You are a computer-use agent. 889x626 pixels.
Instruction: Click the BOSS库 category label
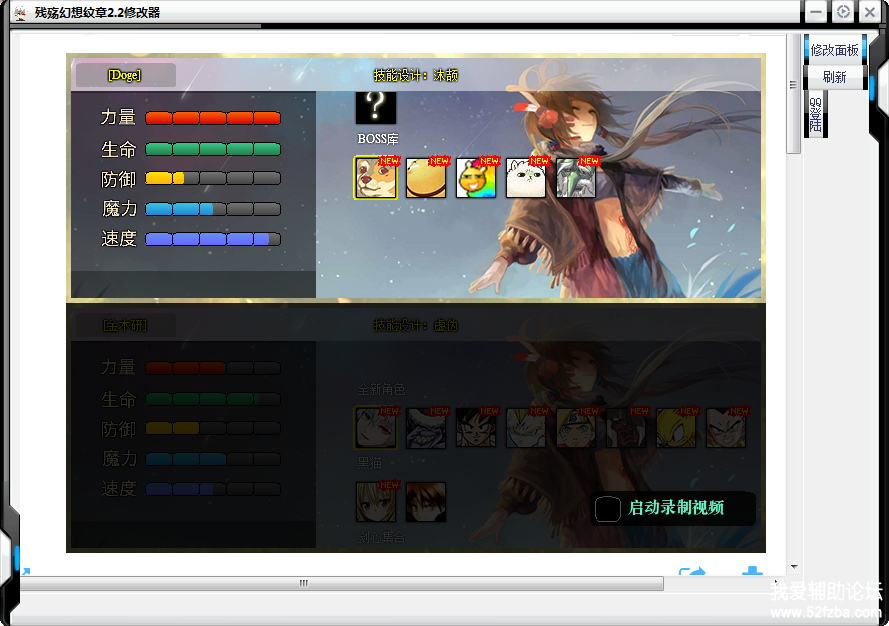(x=378, y=139)
